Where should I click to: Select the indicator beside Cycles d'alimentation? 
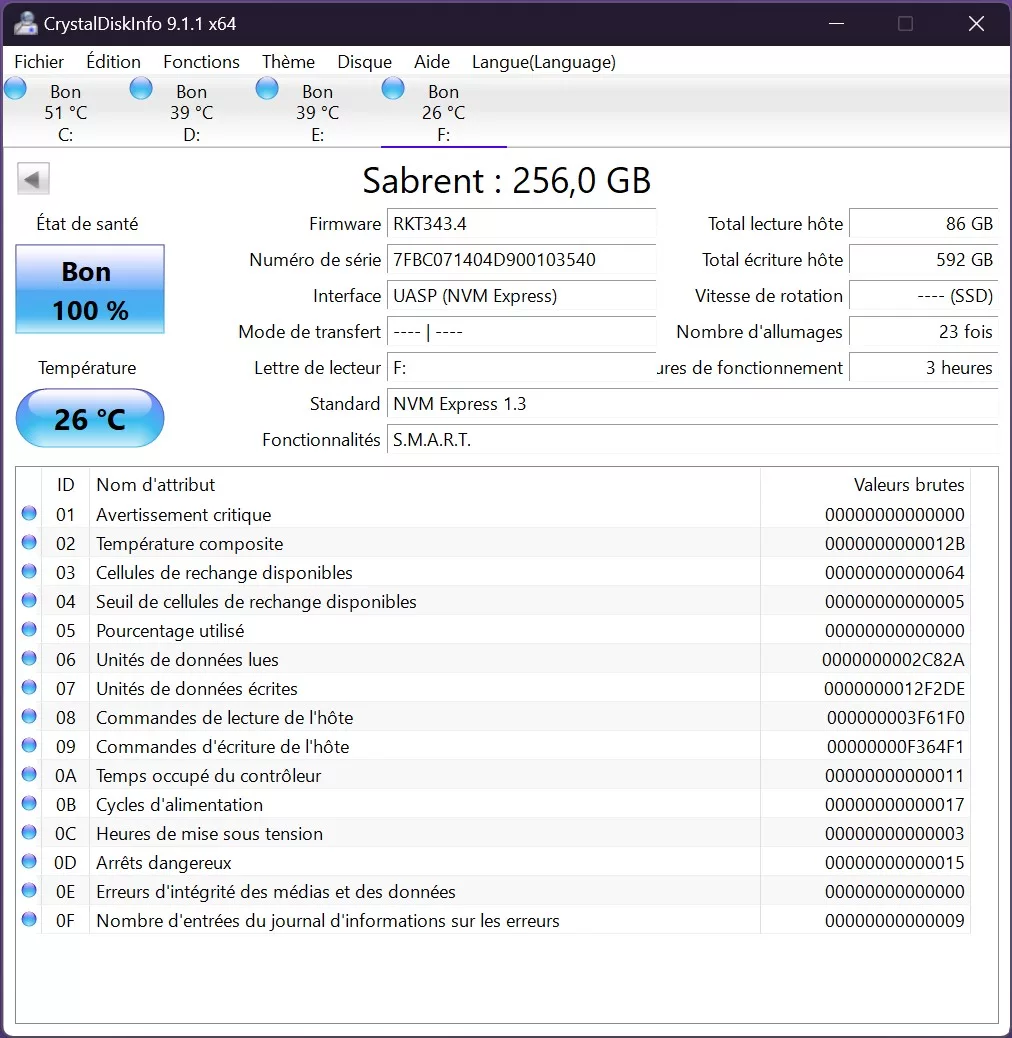(29, 803)
